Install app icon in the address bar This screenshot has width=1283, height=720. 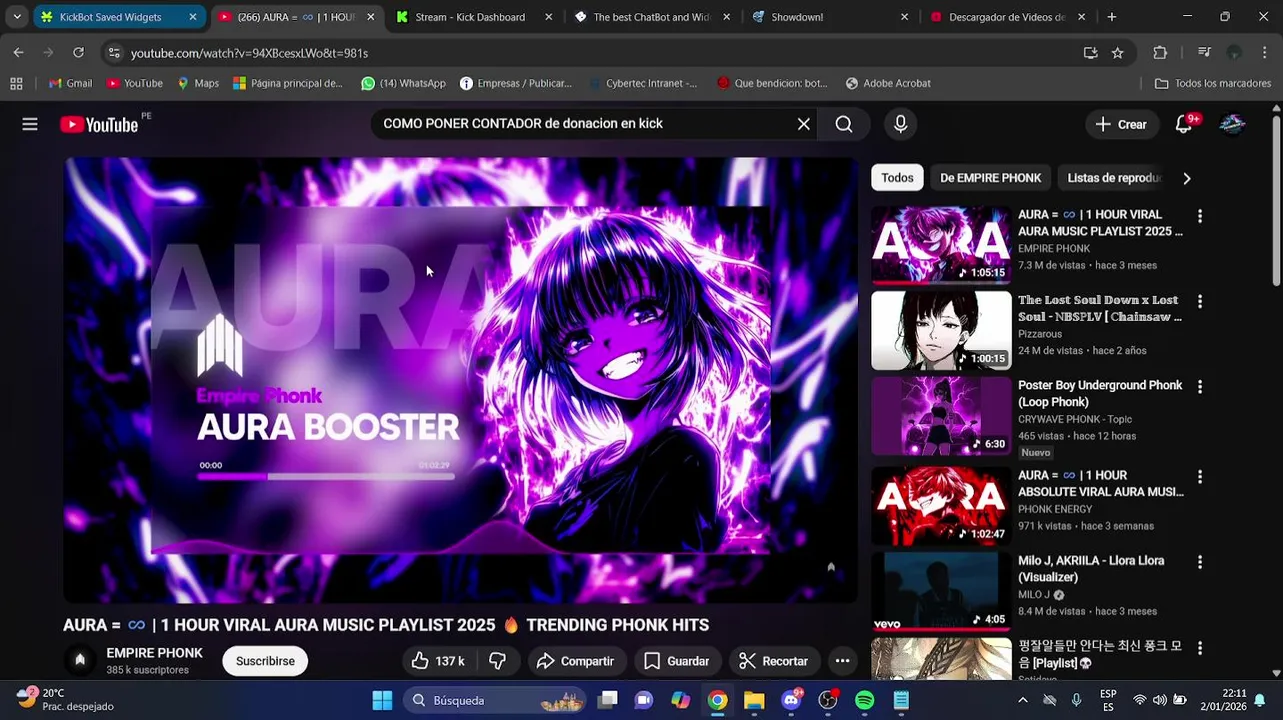pyautogui.click(x=1090, y=53)
